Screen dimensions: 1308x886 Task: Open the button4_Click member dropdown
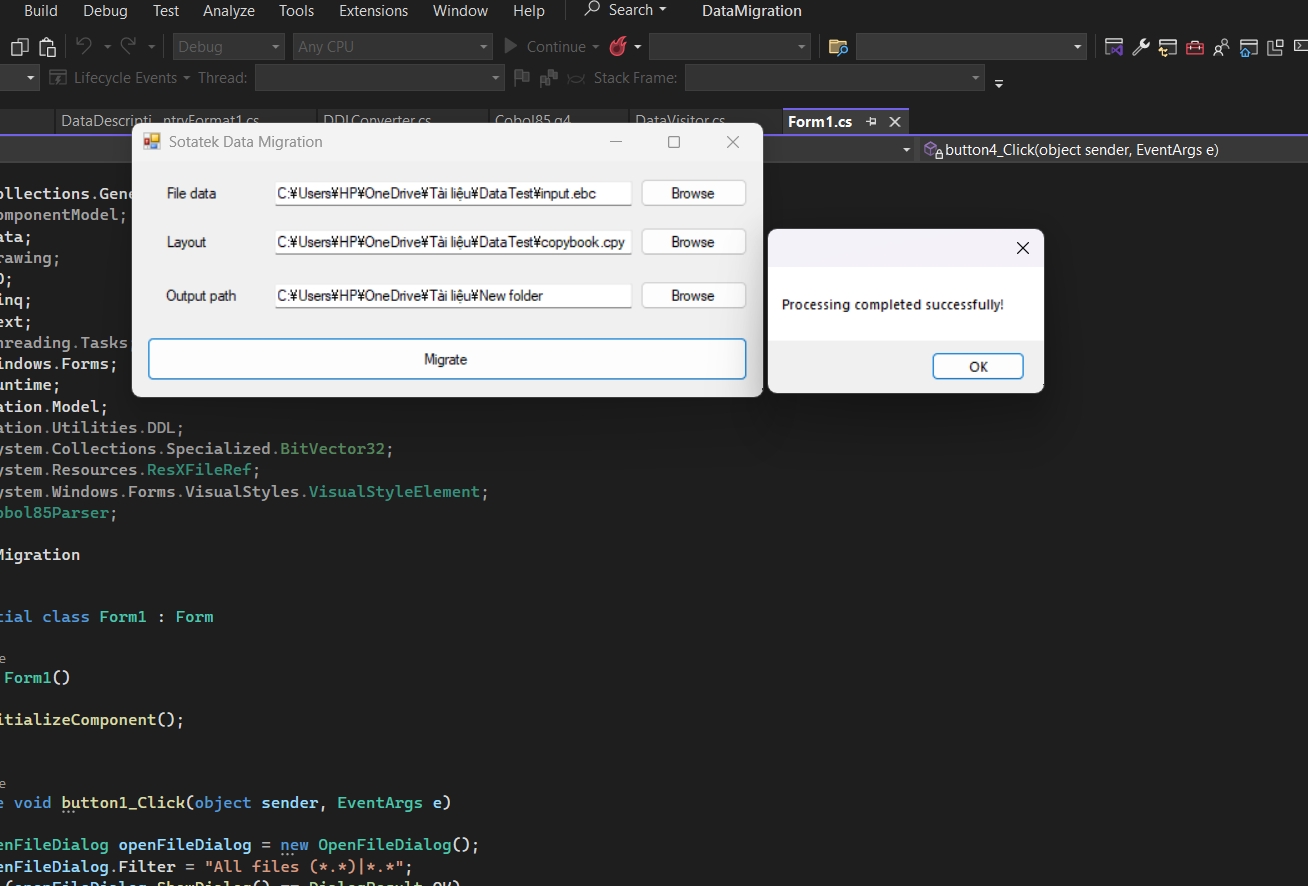coord(1113,150)
